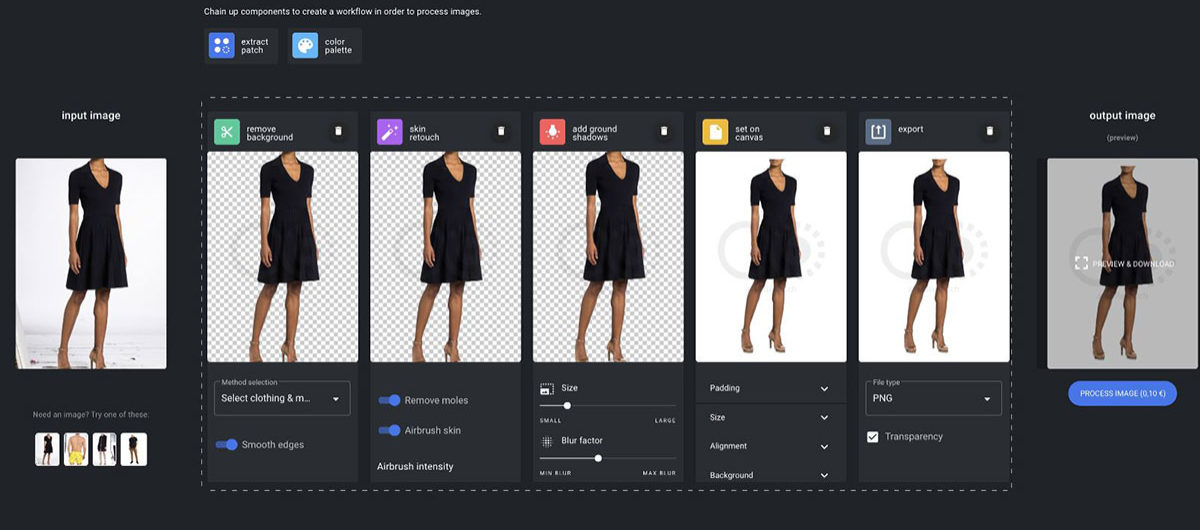Click the remove background scissors icon
The height and width of the screenshot is (530, 1200).
click(x=227, y=132)
